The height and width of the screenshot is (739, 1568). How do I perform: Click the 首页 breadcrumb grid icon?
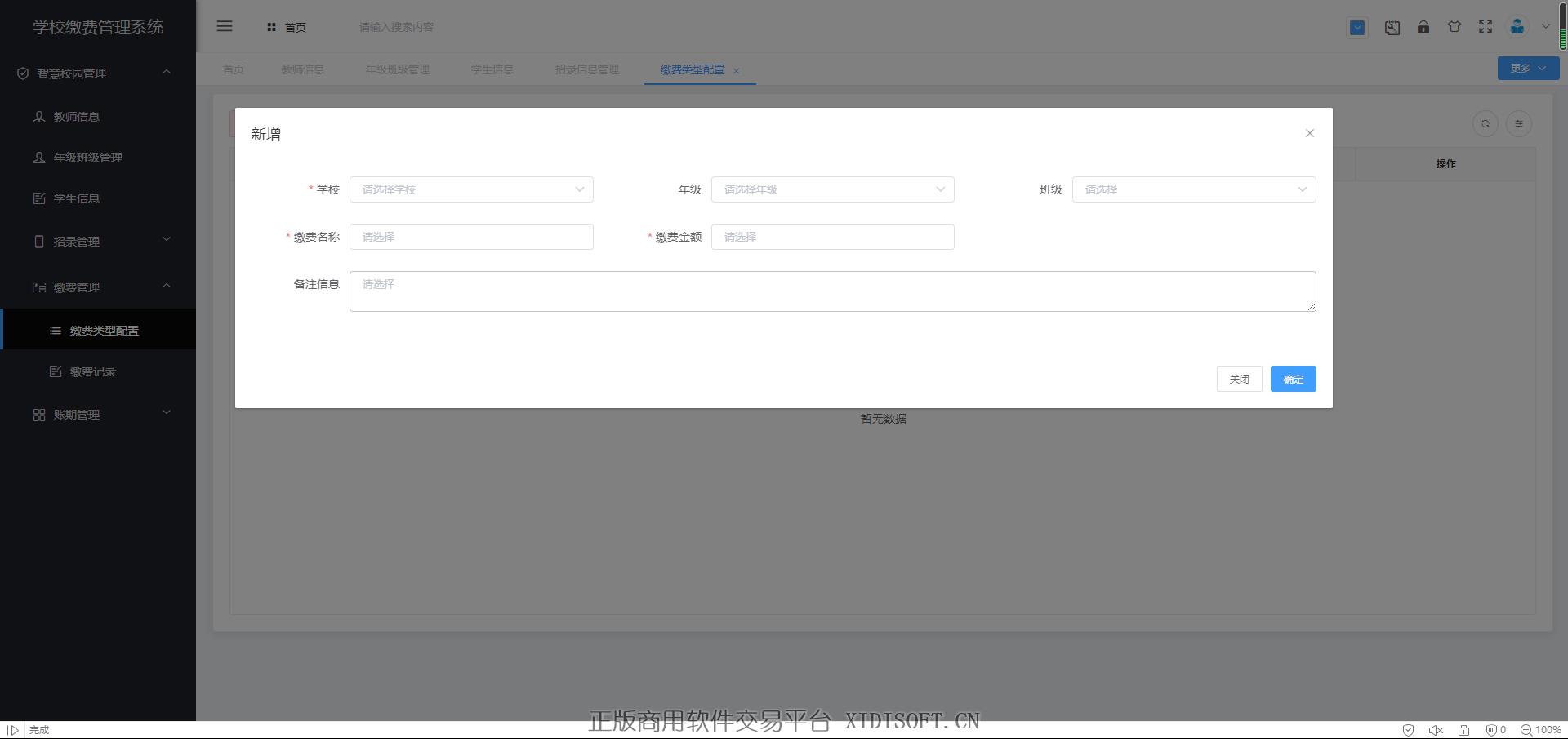(x=271, y=27)
